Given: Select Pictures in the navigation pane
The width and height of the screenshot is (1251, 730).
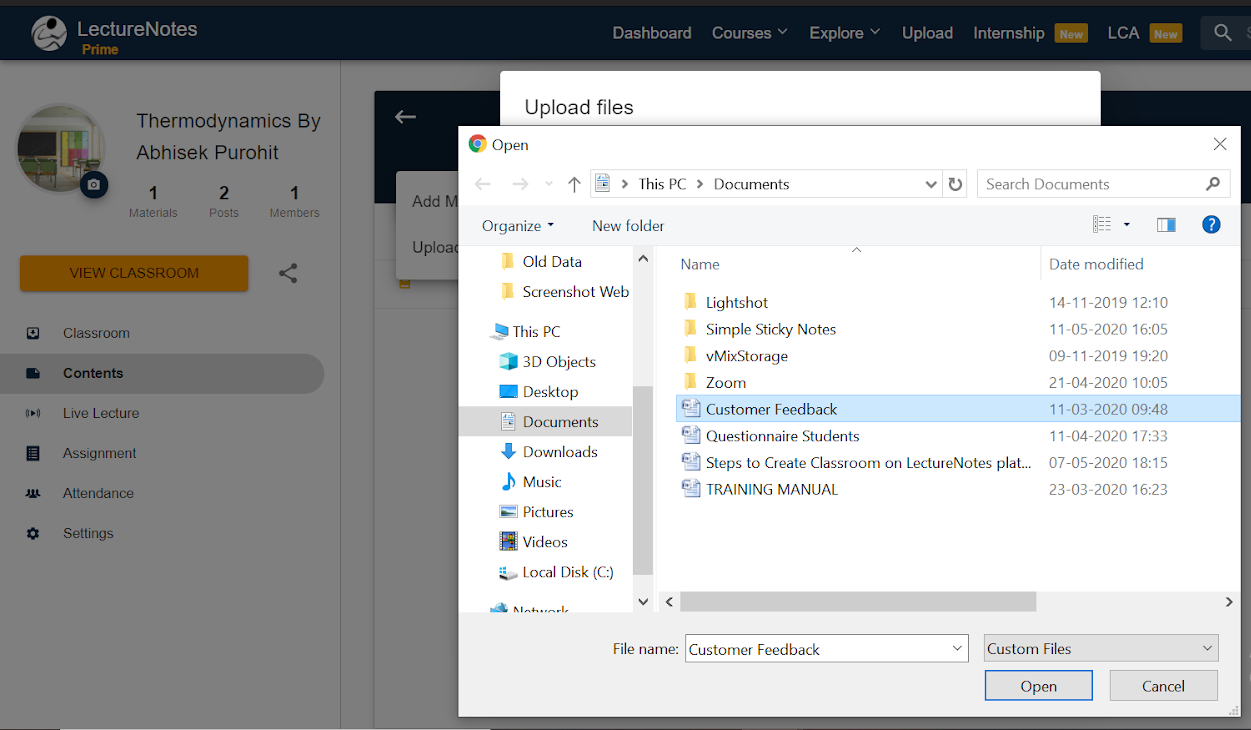Looking at the screenshot, I should pos(536,512).
